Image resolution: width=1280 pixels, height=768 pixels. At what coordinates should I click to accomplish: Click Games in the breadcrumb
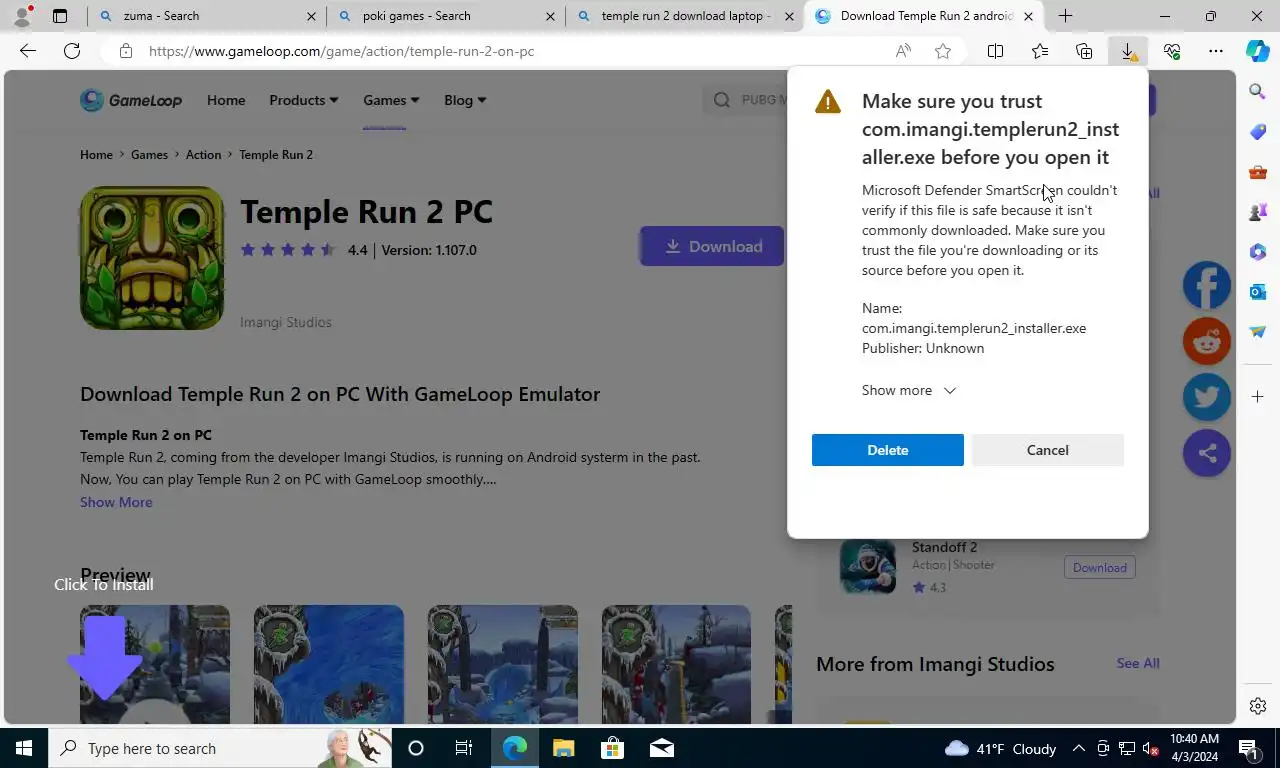point(149,154)
